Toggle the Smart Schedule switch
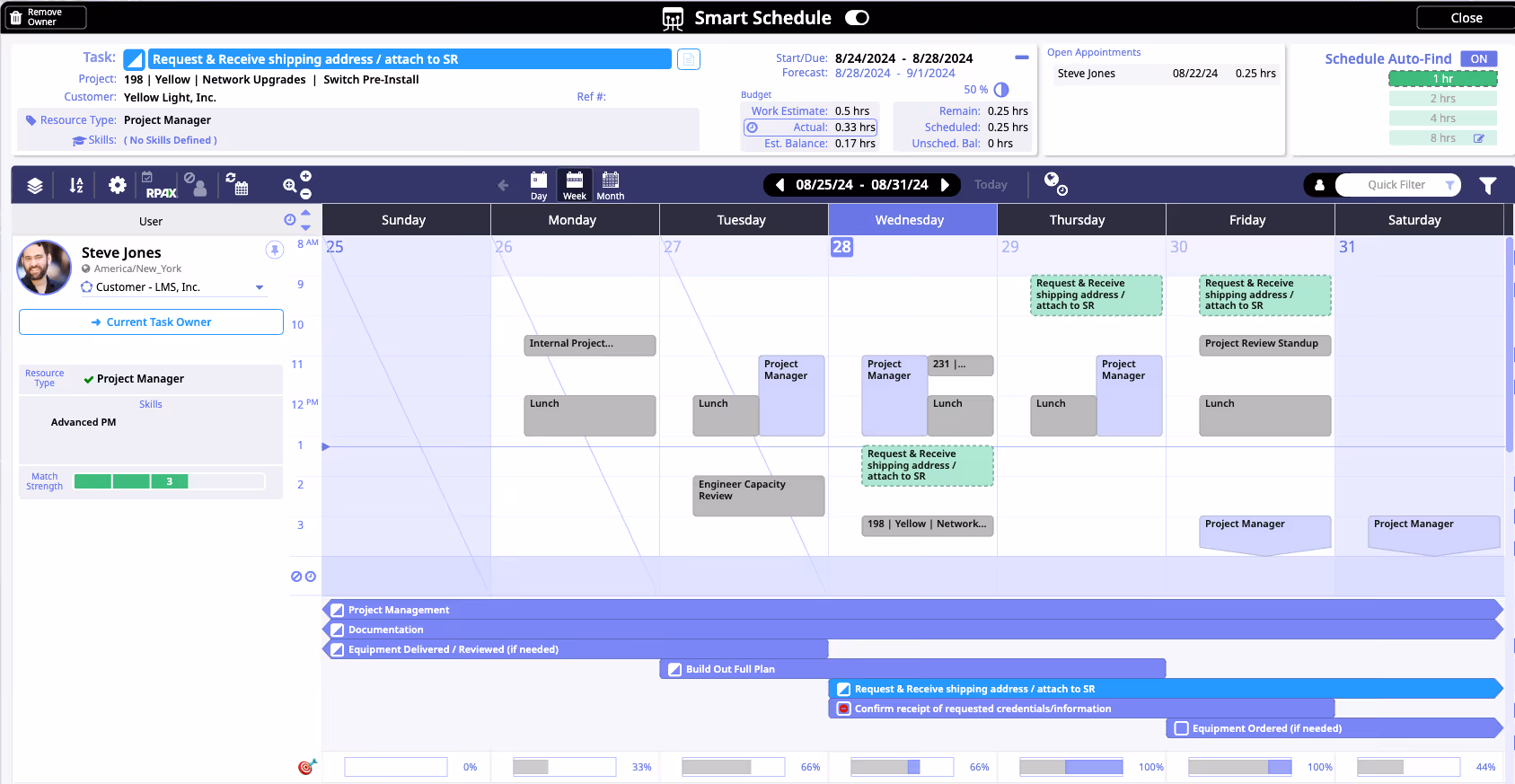 858,18
